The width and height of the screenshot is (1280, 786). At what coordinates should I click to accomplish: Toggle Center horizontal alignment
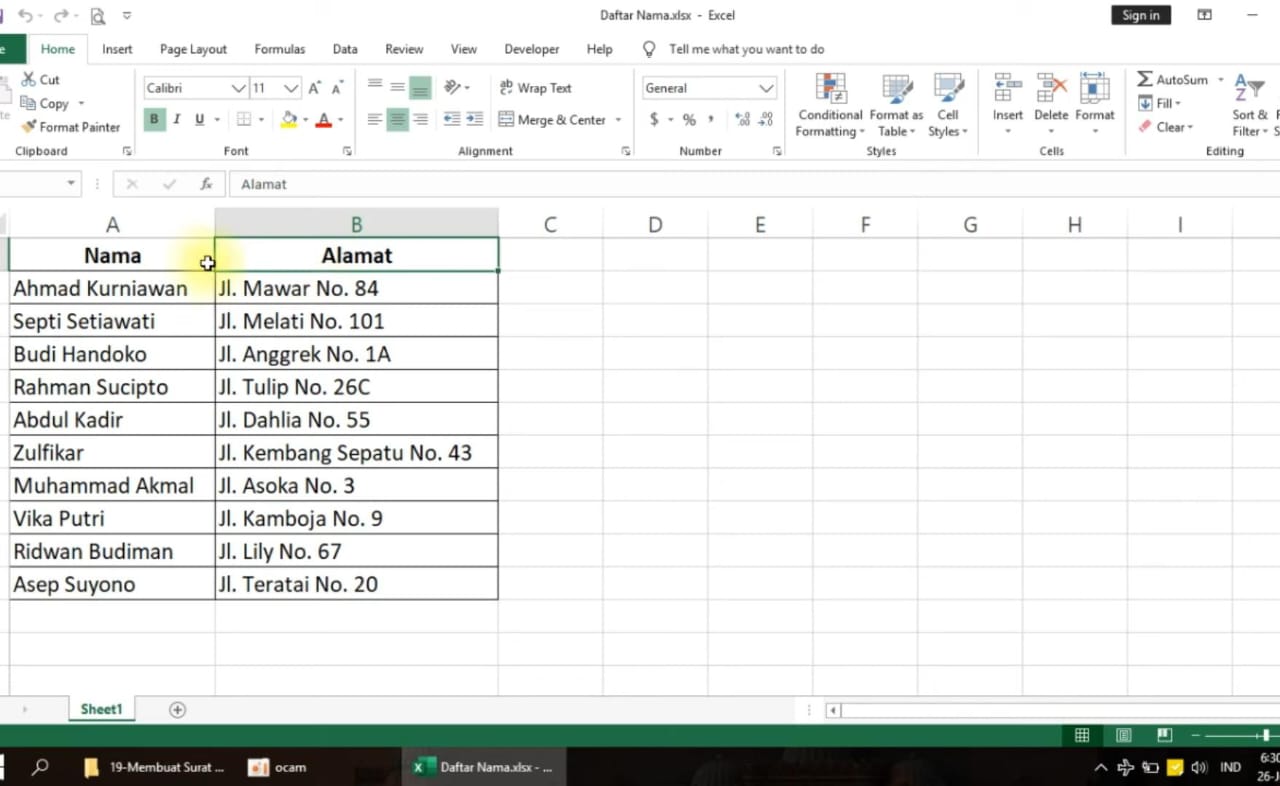tap(398, 120)
